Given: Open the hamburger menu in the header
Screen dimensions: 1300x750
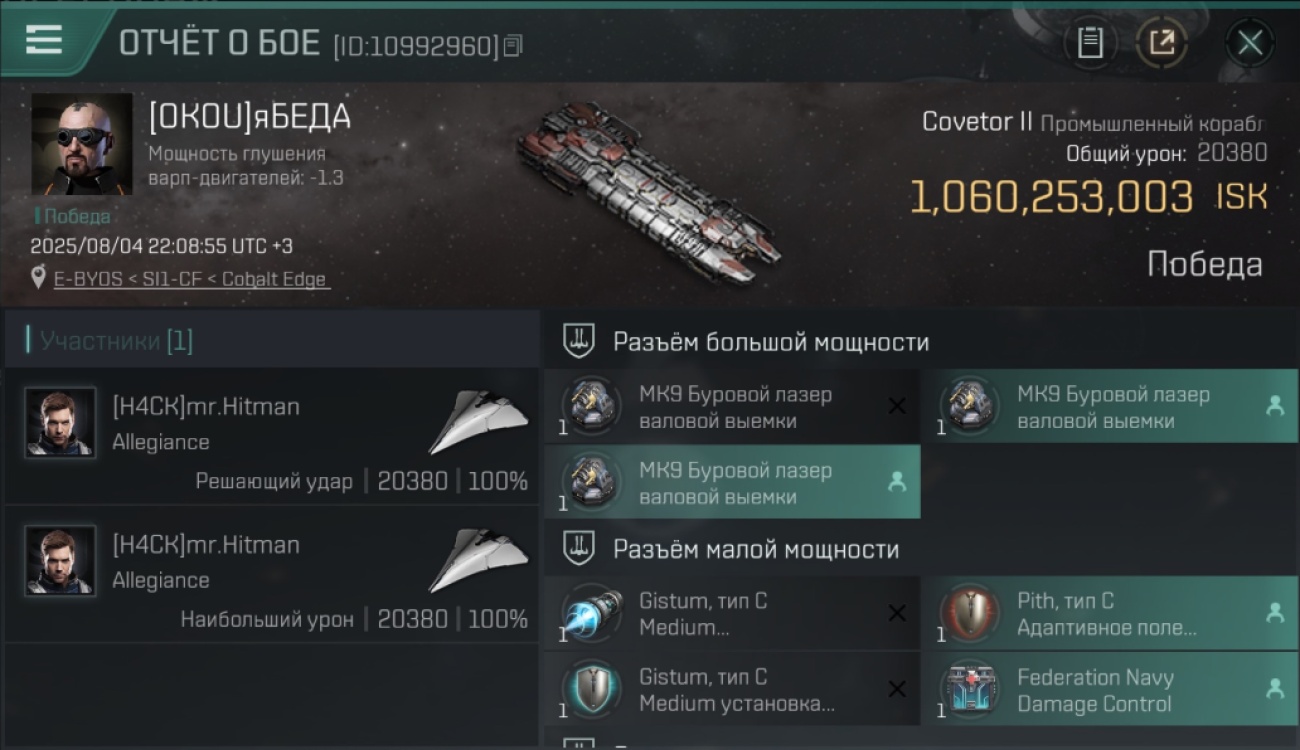Looking at the screenshot, I should [44, 41].
